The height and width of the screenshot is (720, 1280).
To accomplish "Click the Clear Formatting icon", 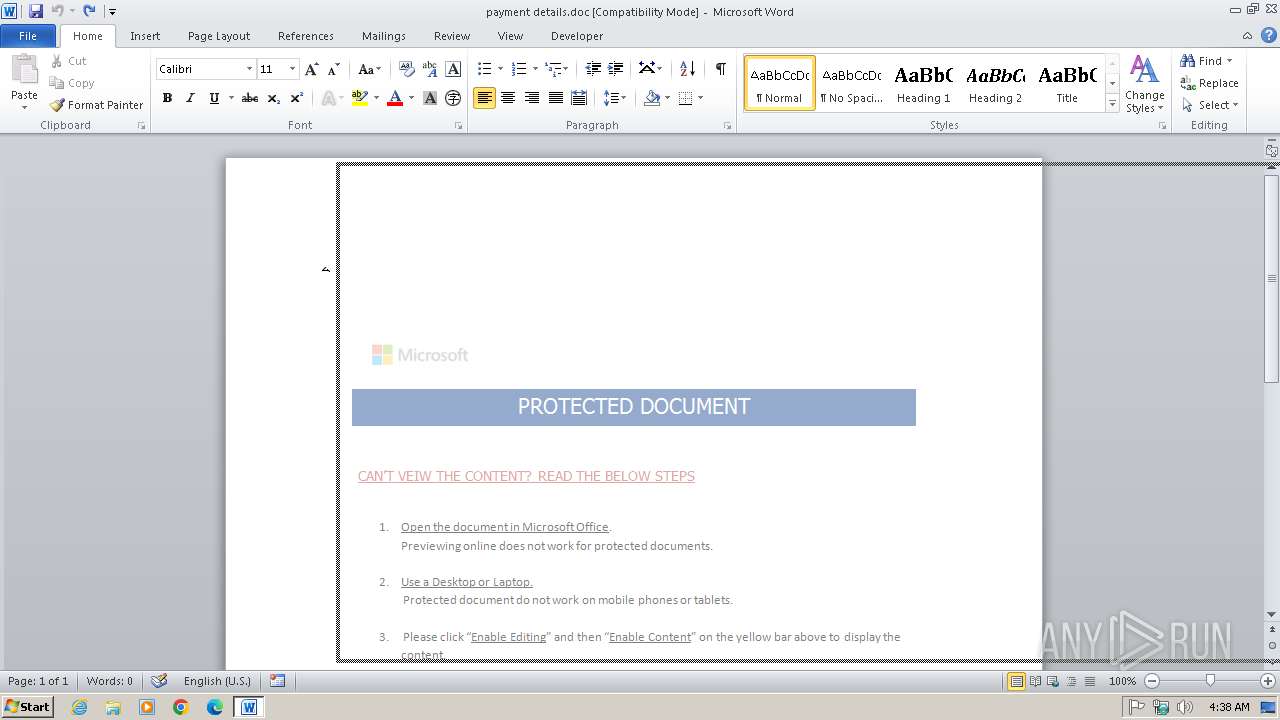I will click(x=407, y=69).
